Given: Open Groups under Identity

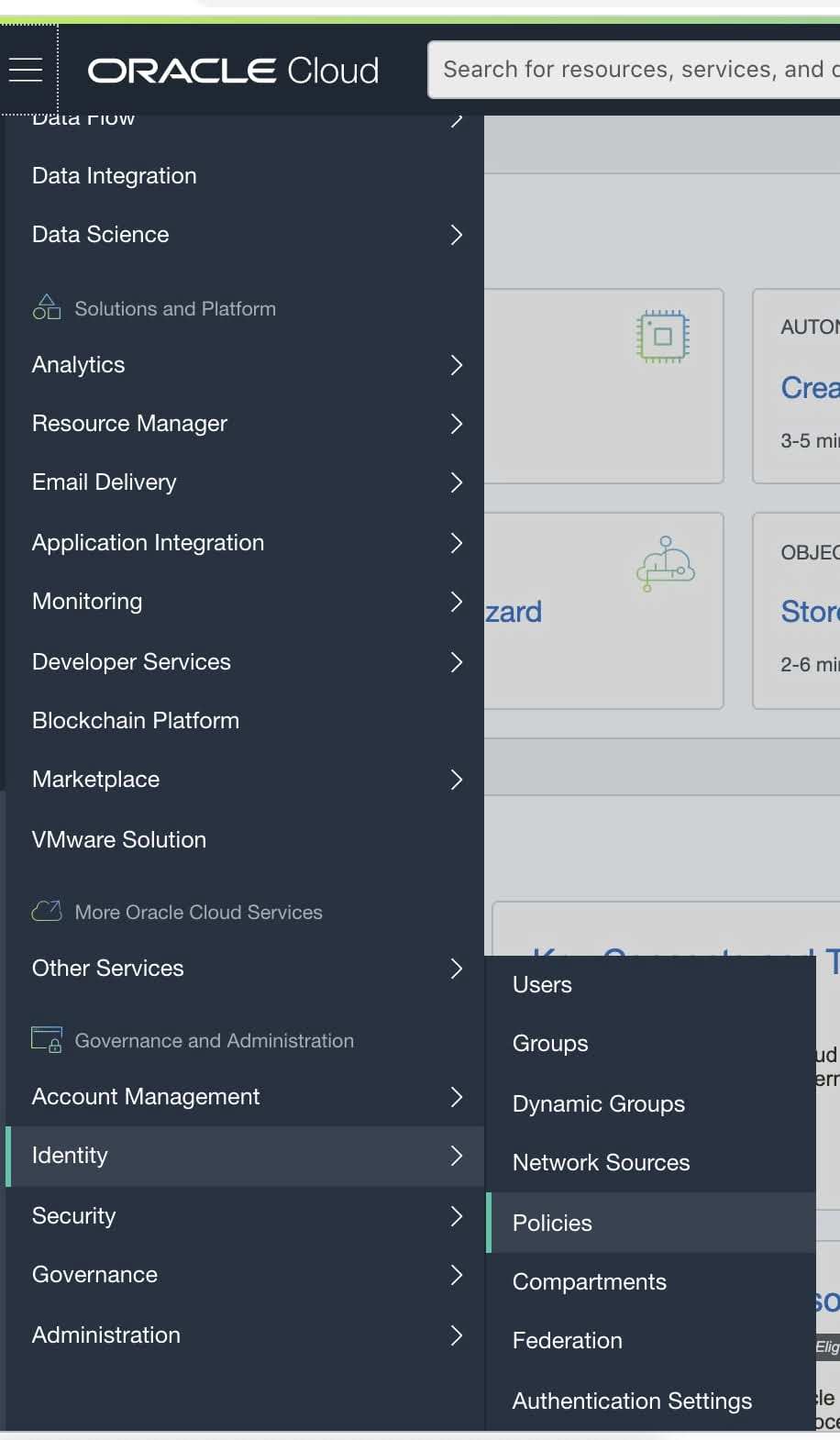Looking at the screenshot, I should [550, 1044].
